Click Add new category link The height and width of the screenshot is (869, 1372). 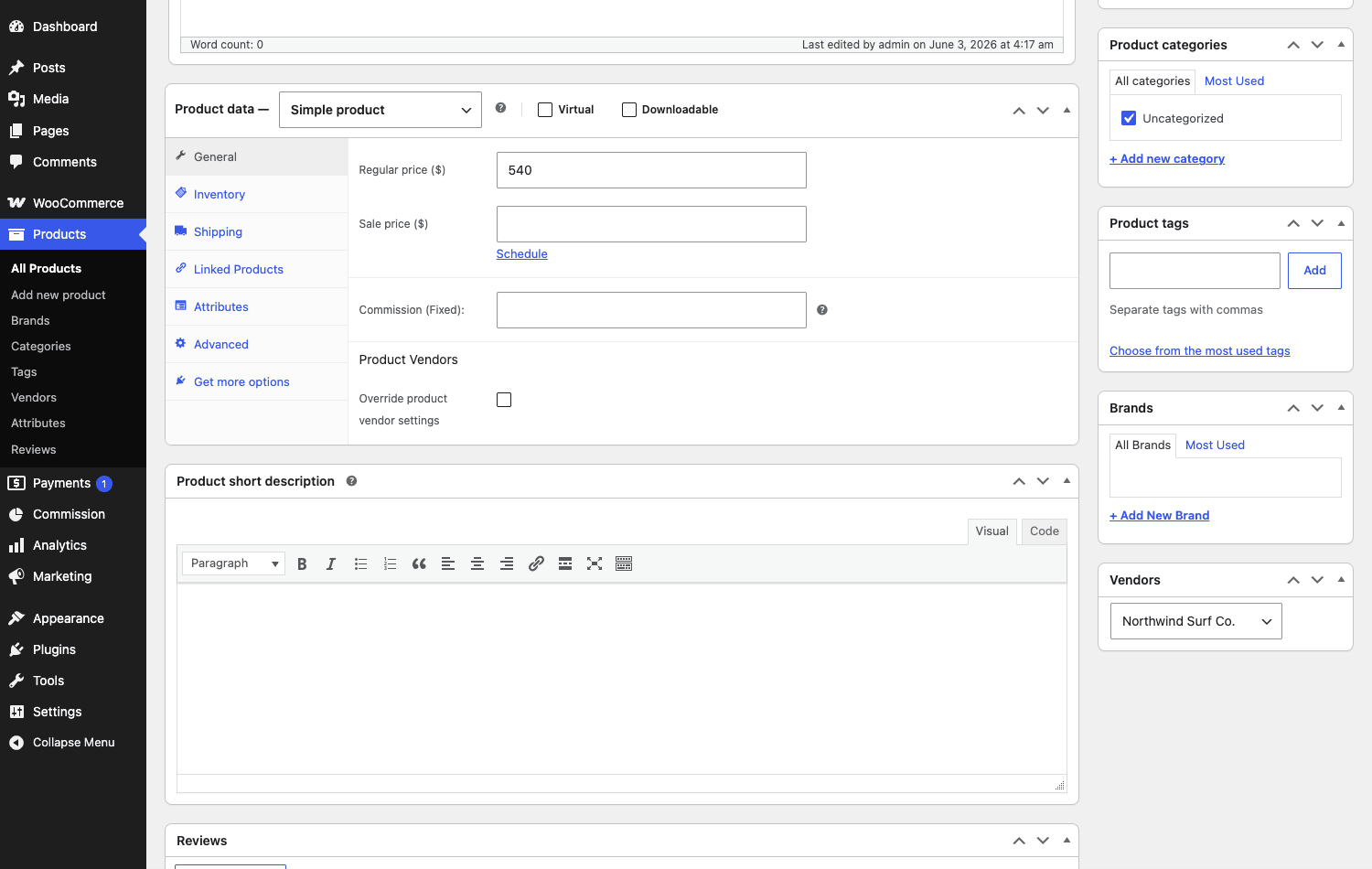1167,159
